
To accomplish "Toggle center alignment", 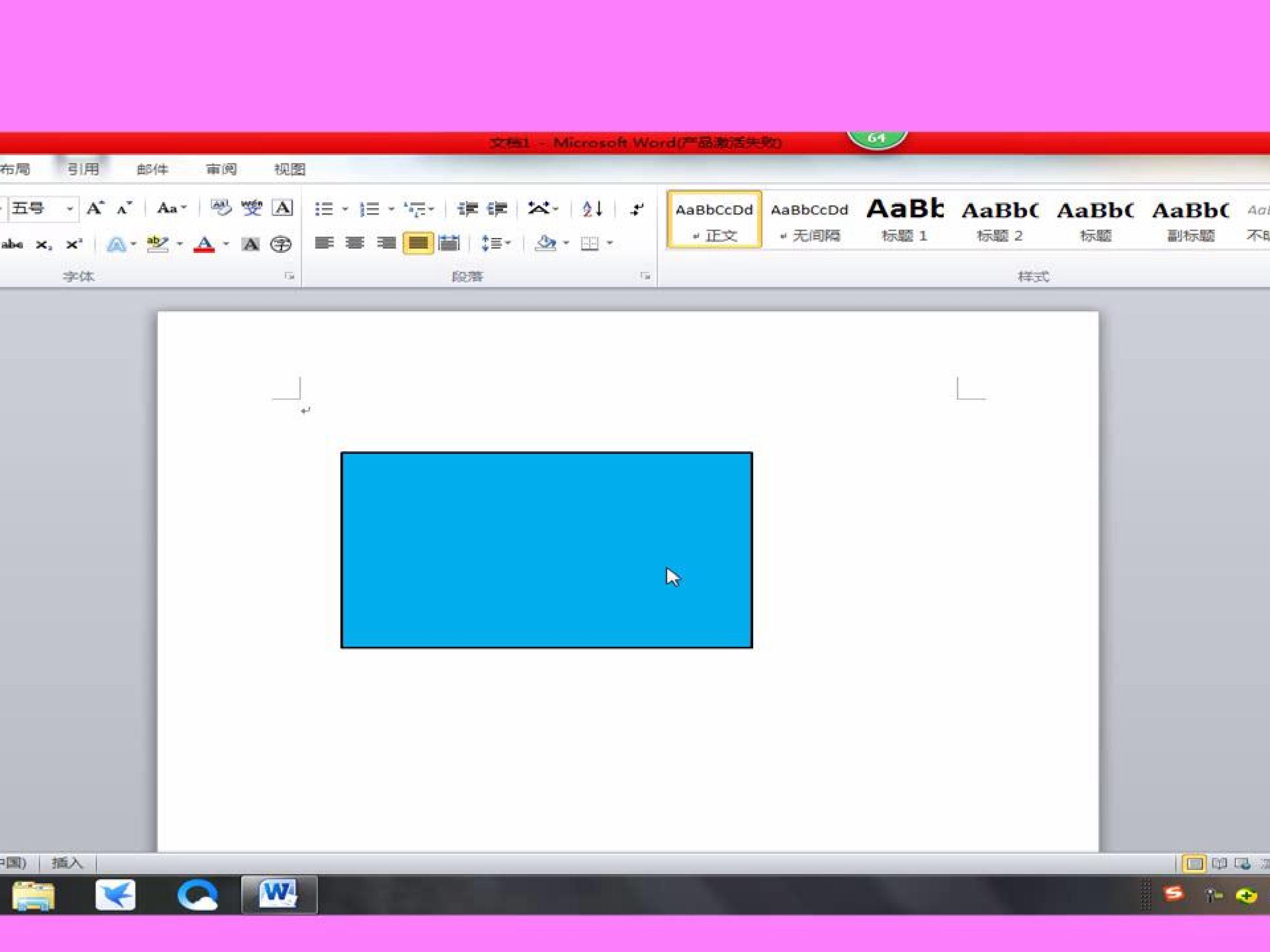I will pyautogui.click(x=355, y=243).
